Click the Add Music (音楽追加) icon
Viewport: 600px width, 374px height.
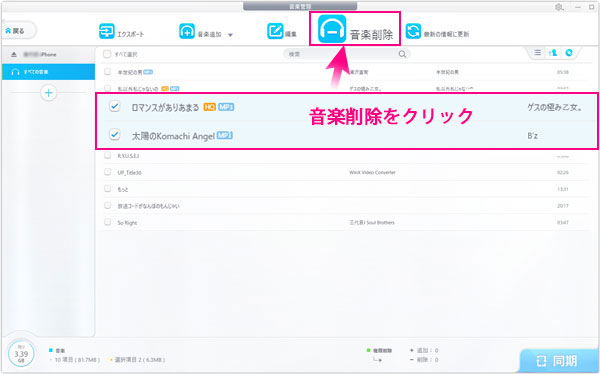point(187,31)
